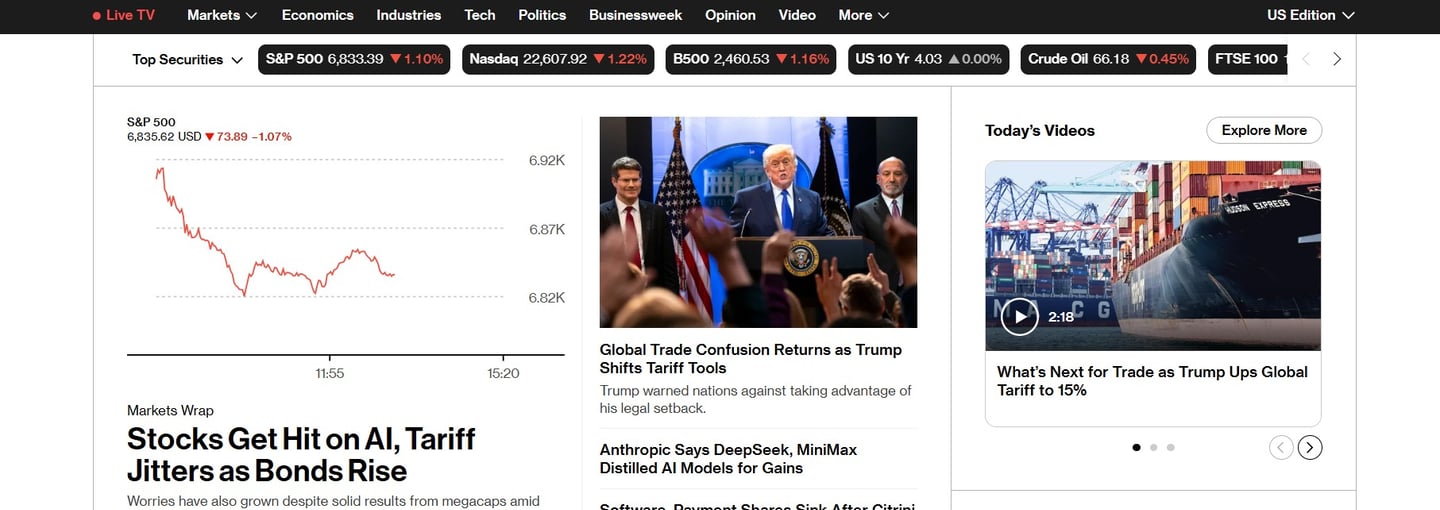Image resolution: width=1440 pixels, height=510 pixels.
Task: Open the Trump press conference photo
Action: (x=758, y=222)
